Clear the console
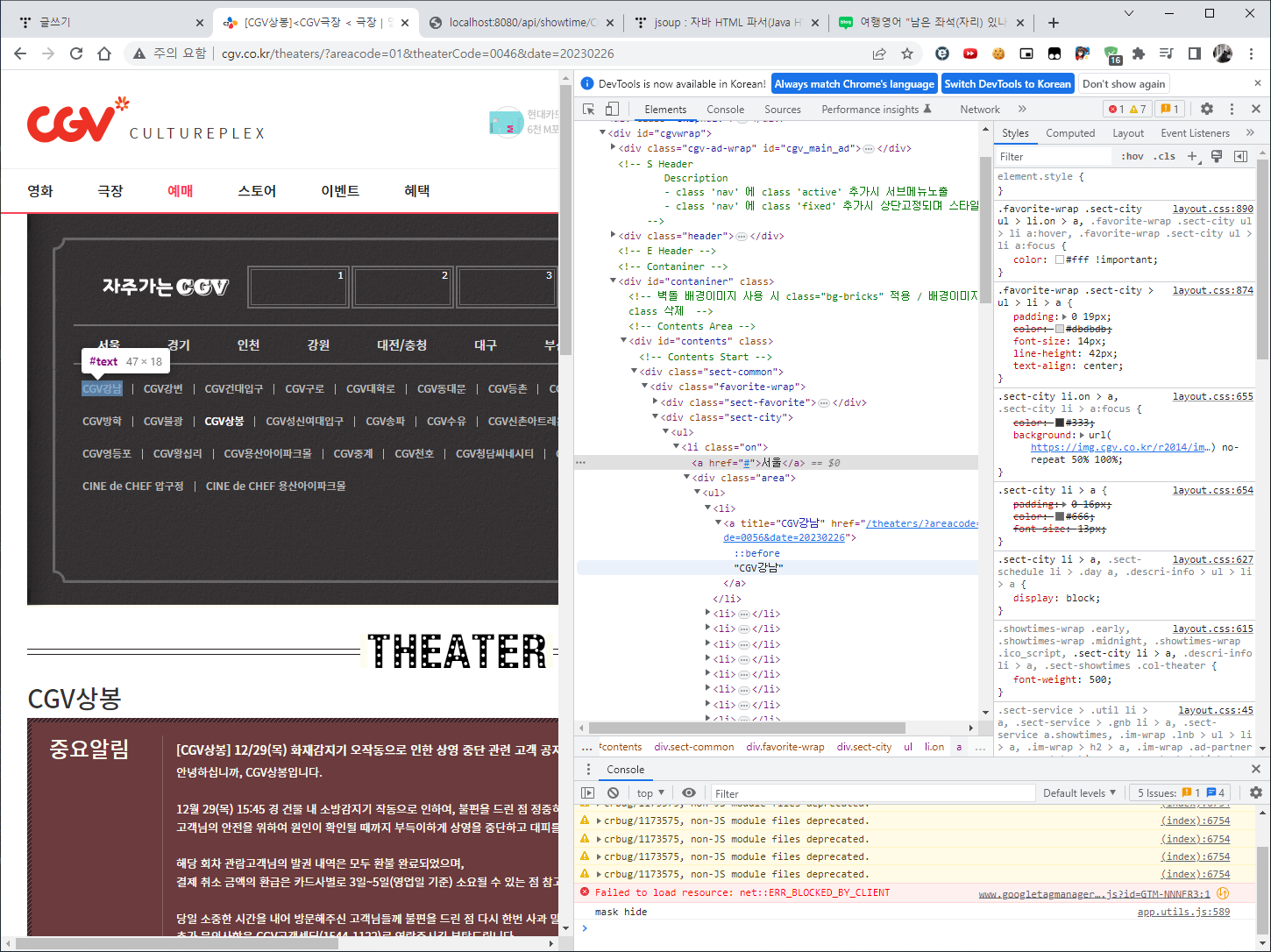The image size is (1271, 952). click(x=613, y=792)
